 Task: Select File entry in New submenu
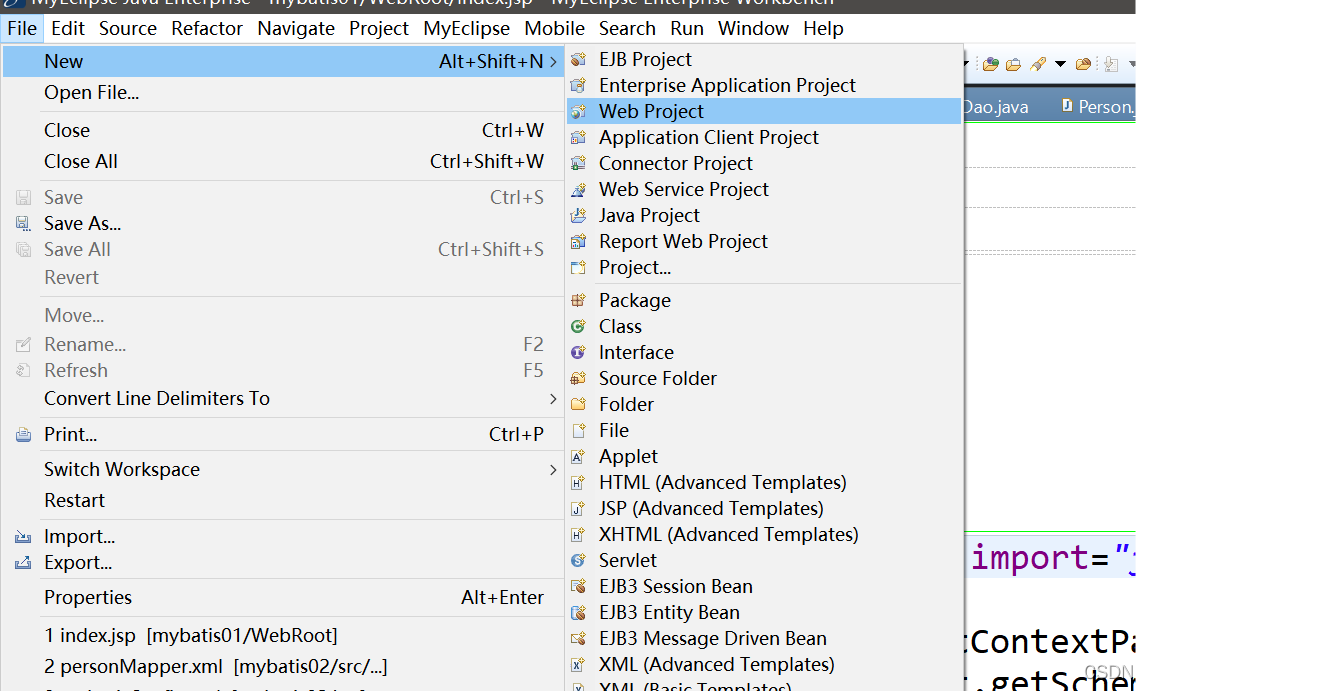764,431
